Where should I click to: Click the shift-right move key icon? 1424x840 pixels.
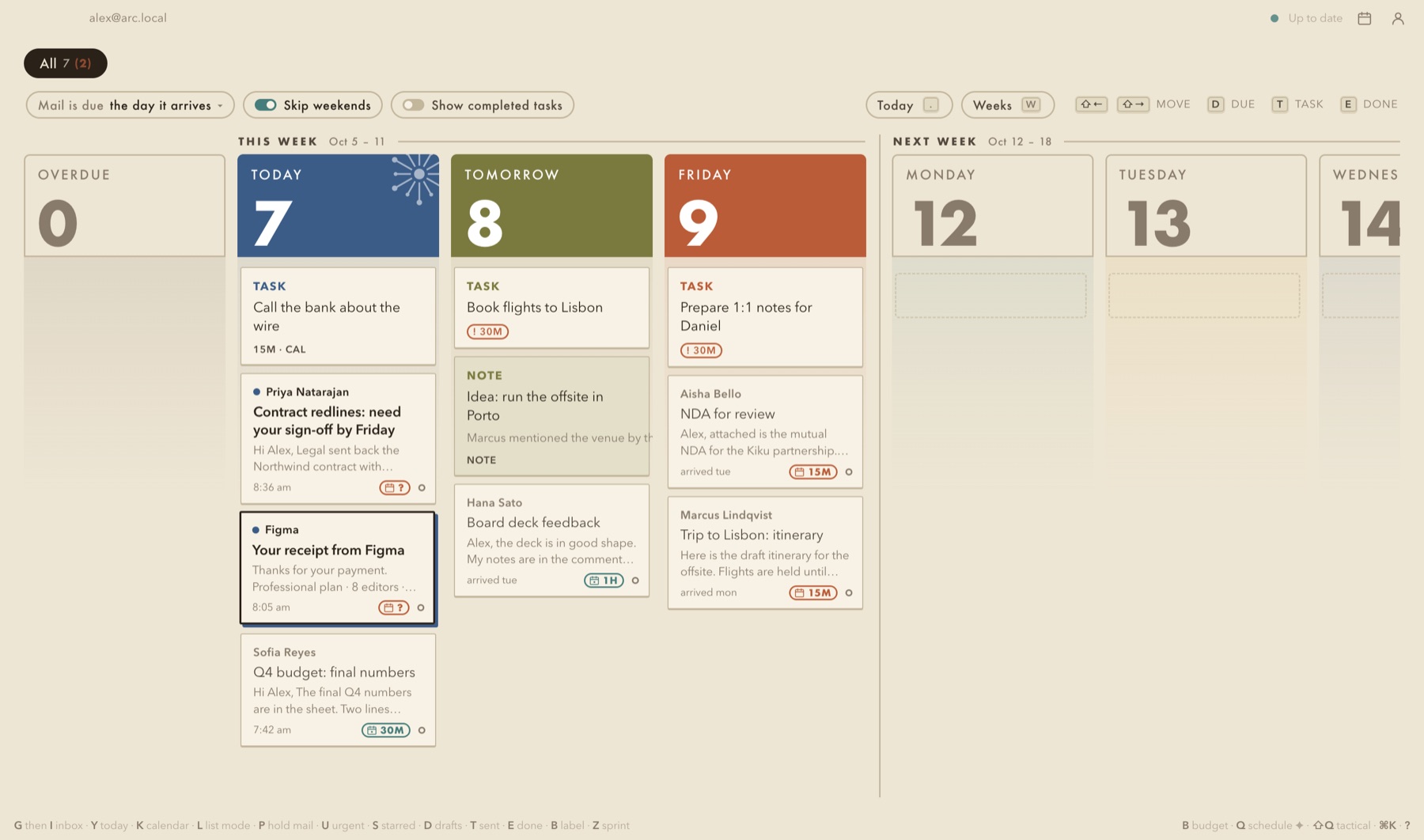(x=1133, y=104)
